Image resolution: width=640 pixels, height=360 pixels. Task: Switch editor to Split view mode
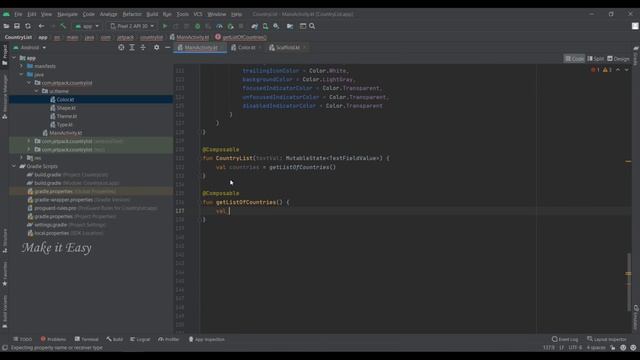596,59
